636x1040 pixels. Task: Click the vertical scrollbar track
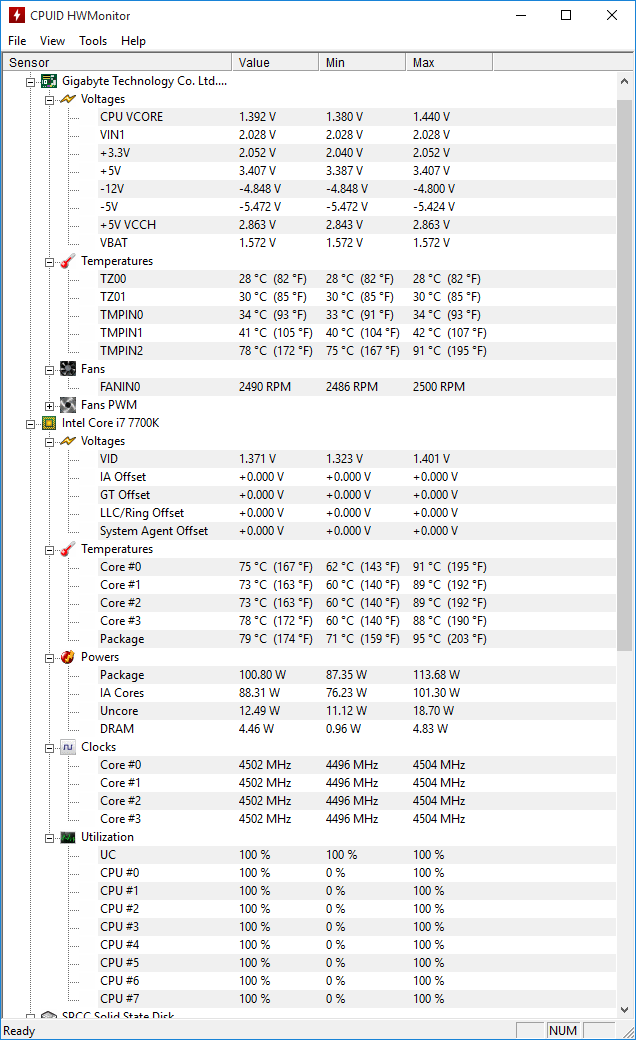click(625, 800)
